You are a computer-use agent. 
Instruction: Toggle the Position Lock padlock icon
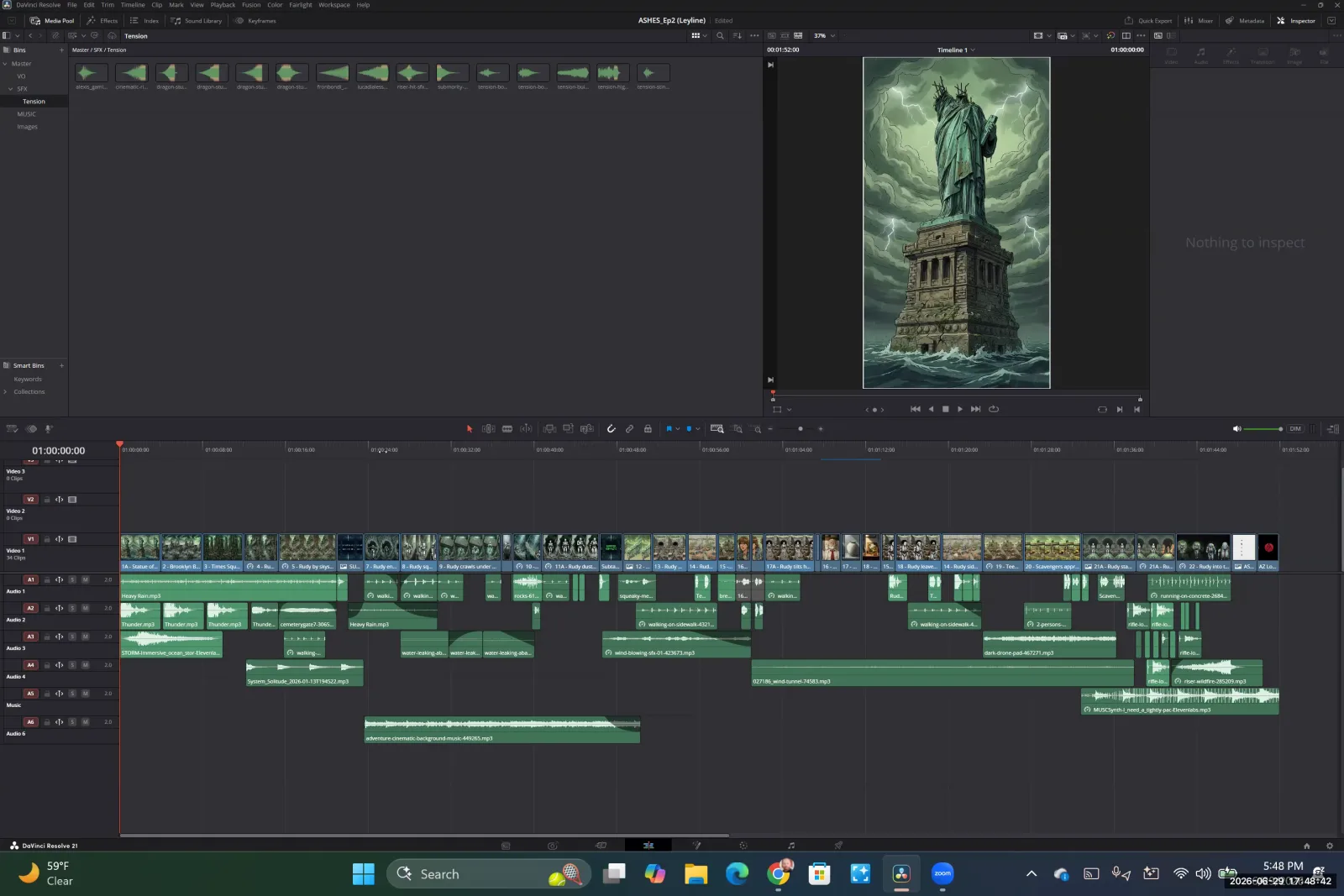click(x=648, y=429)
